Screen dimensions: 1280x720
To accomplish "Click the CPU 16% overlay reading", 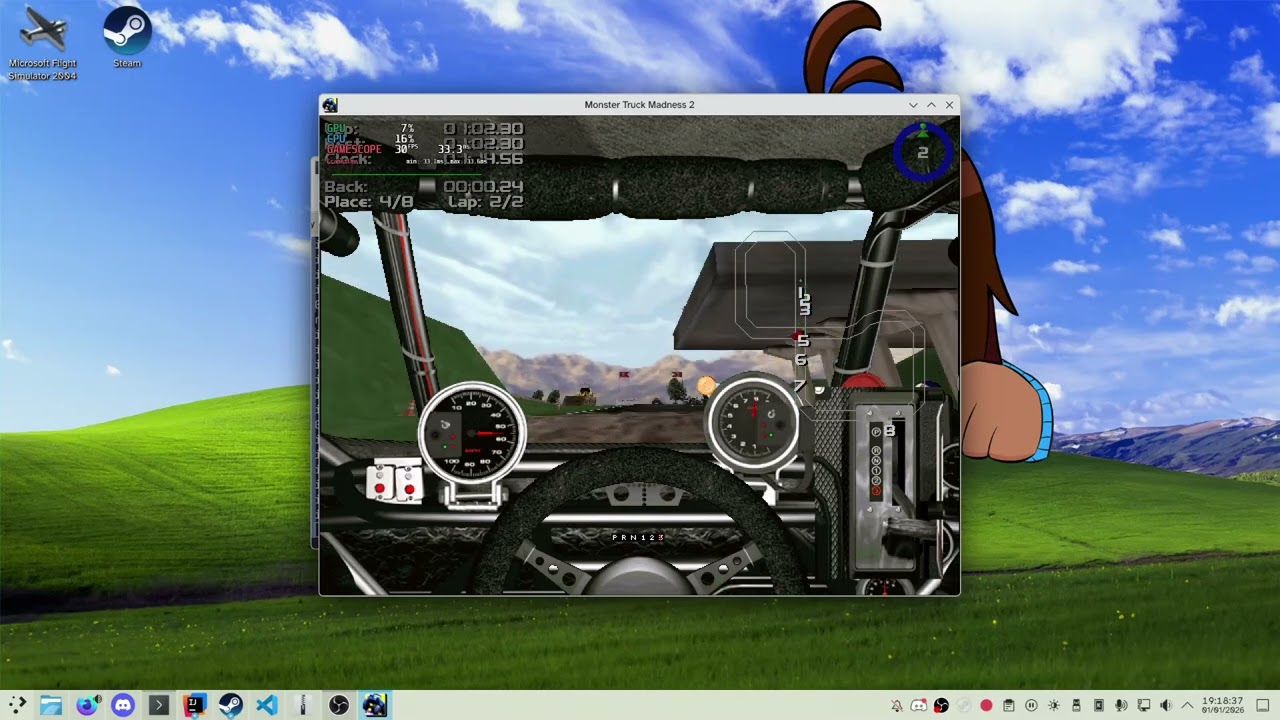I will pyautogui.click(x=369, y=139).
